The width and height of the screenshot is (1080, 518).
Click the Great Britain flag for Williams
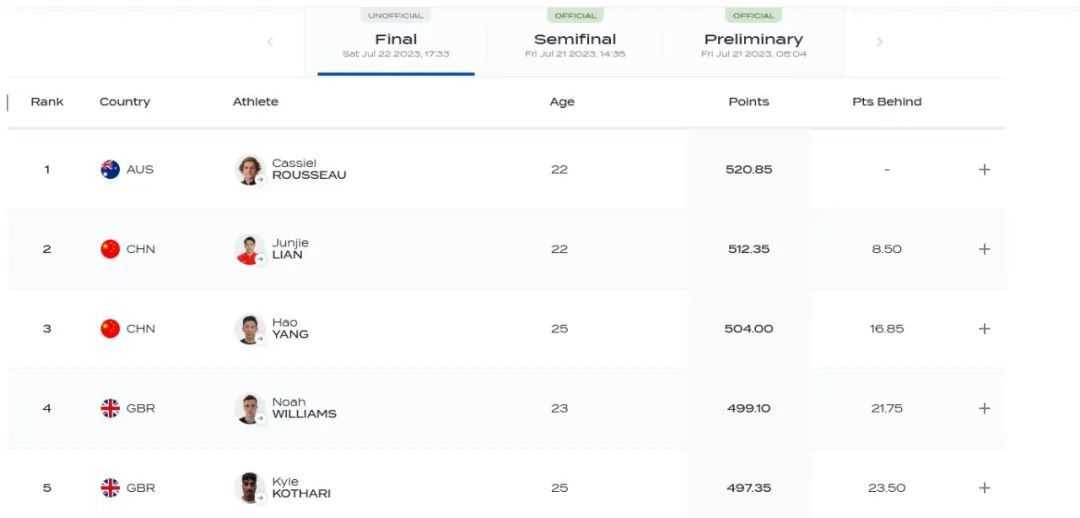point(110,408)
